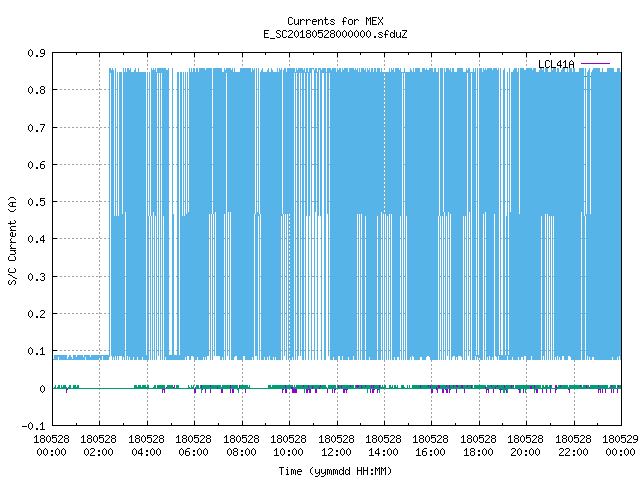Click the 0.3 y-axis tick label
The width and height of the screenshot is (640, 480).
[37, 277]
